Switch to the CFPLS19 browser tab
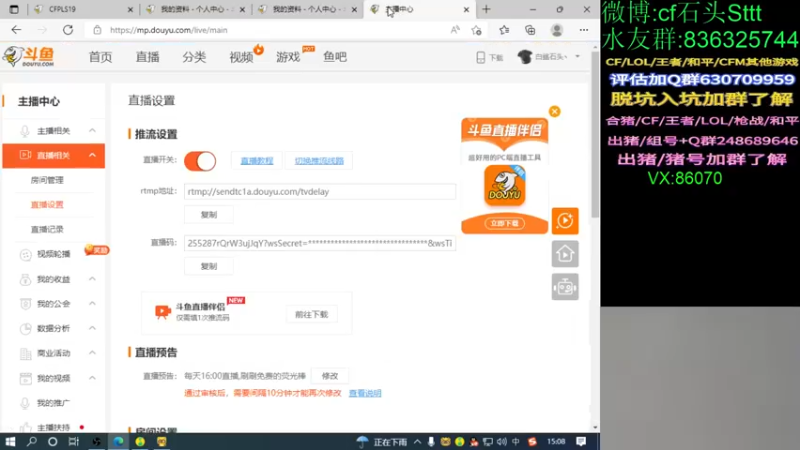The height and width of the screenshot is (450, 800). click(x=83, y=9)
